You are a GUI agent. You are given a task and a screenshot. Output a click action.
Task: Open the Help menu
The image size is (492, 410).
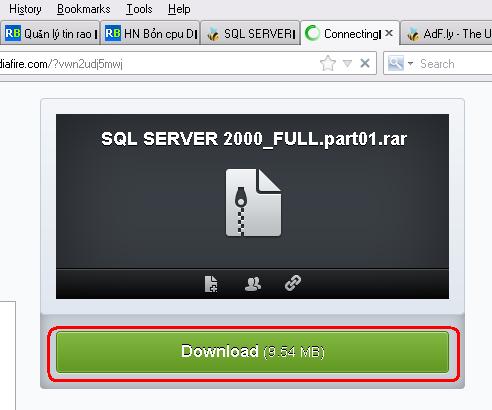[x=179, y=9]
